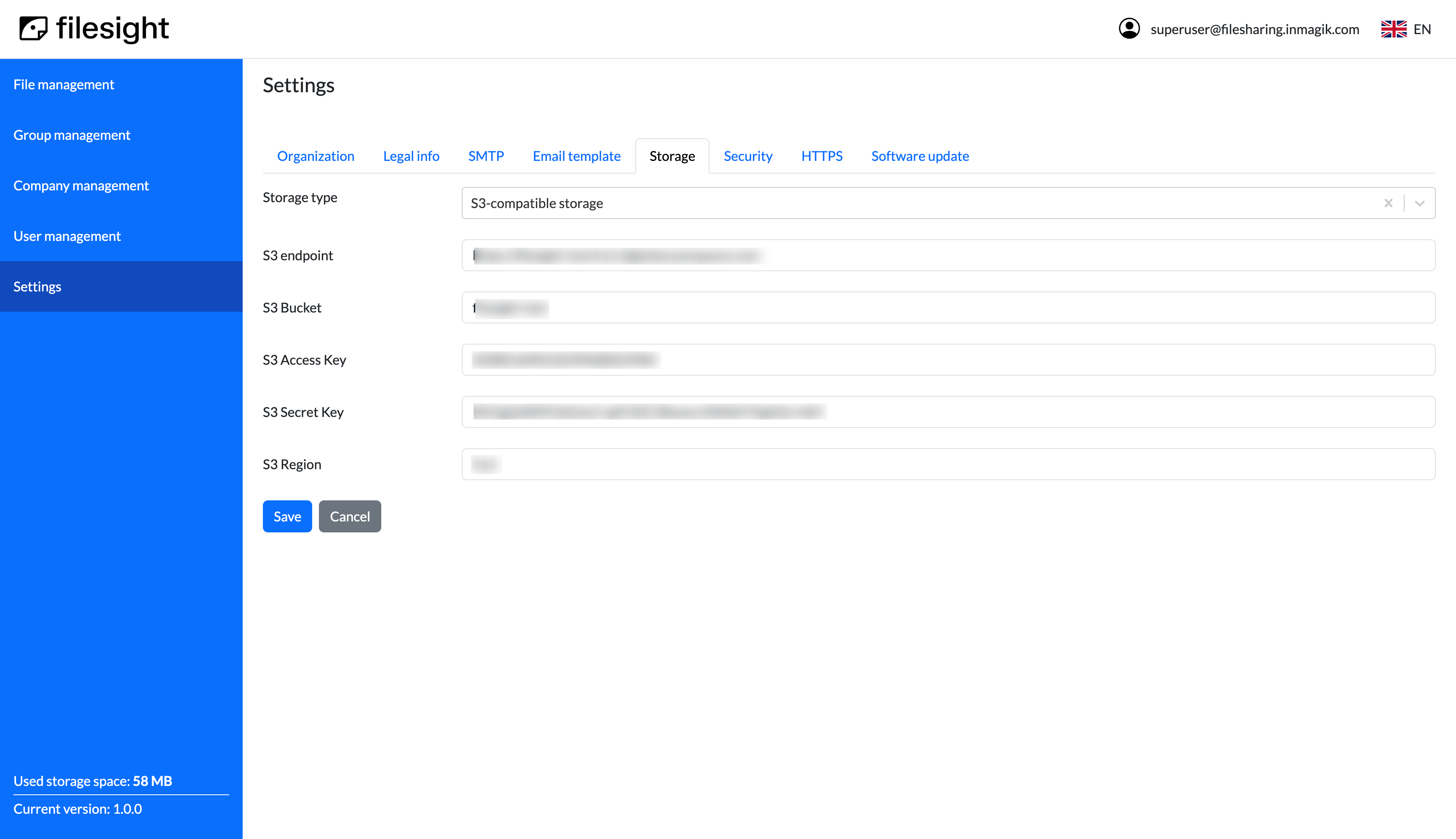Expand the Storage type dropdown chevron

tap(1419, 203)
